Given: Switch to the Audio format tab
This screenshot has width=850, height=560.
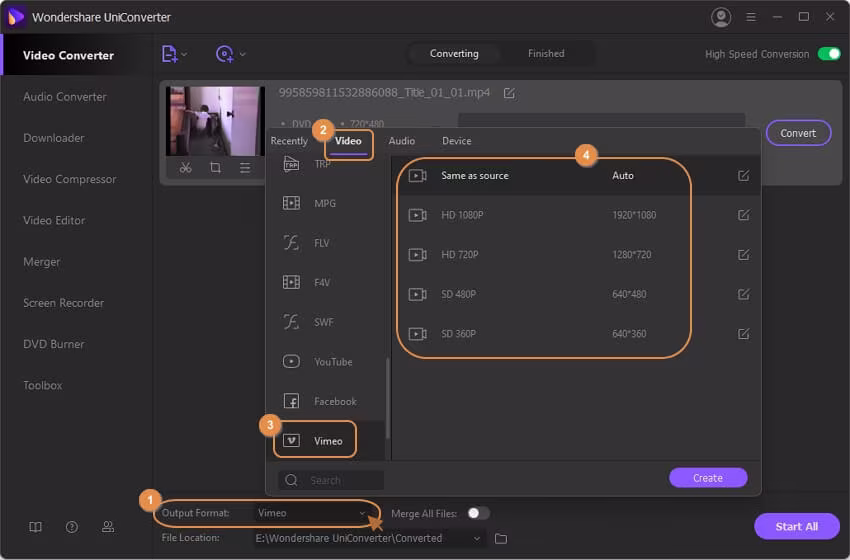Looking at the screenshot, I should point(402,141).
